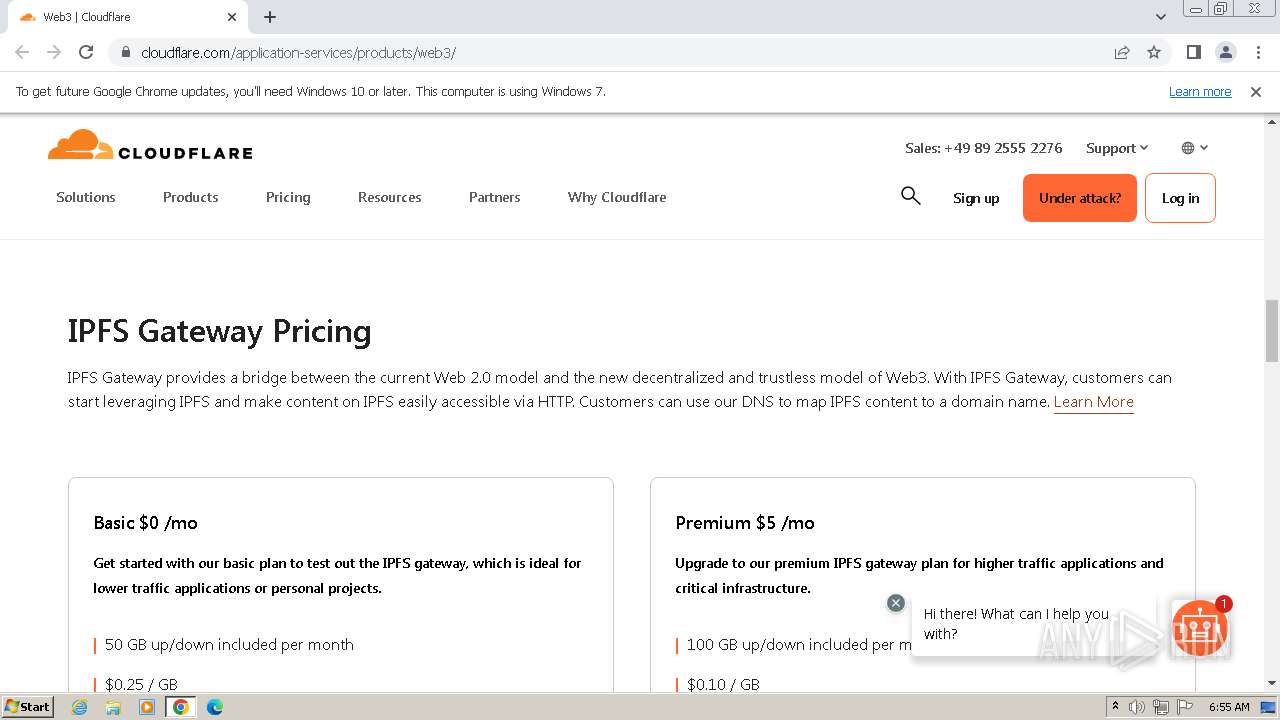Click the share page icon in address bar
The image size is (1280, 720).
tap(1122, 52)
